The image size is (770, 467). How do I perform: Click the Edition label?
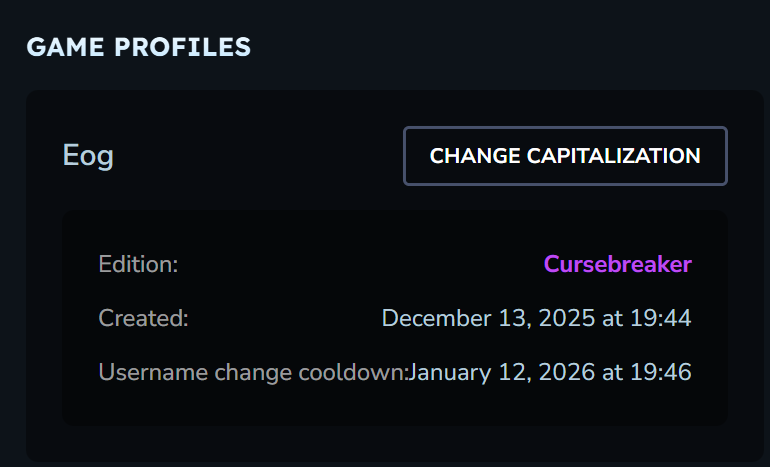coord(138,265)
